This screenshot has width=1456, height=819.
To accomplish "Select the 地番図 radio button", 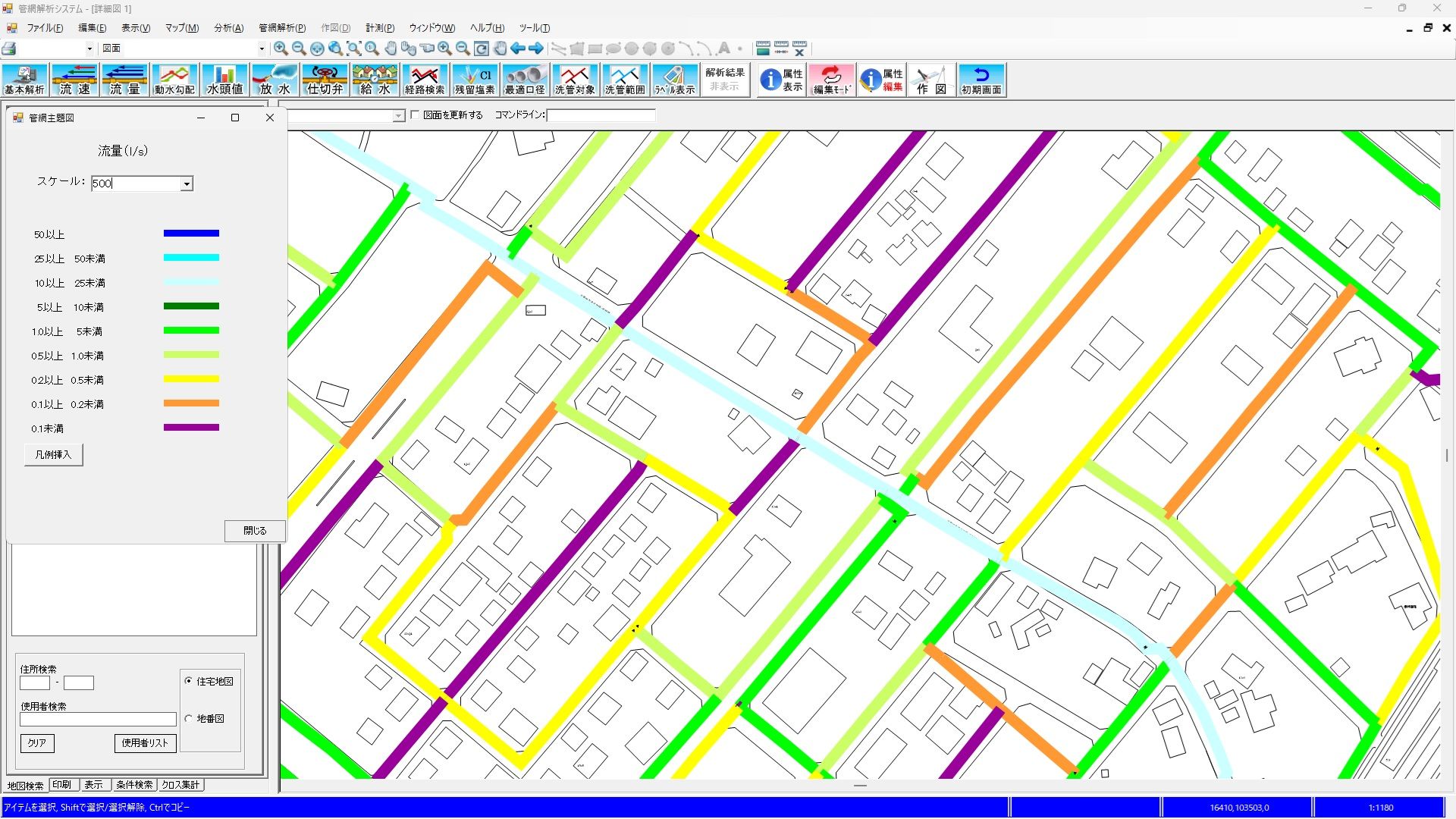I will pos(189,718).
